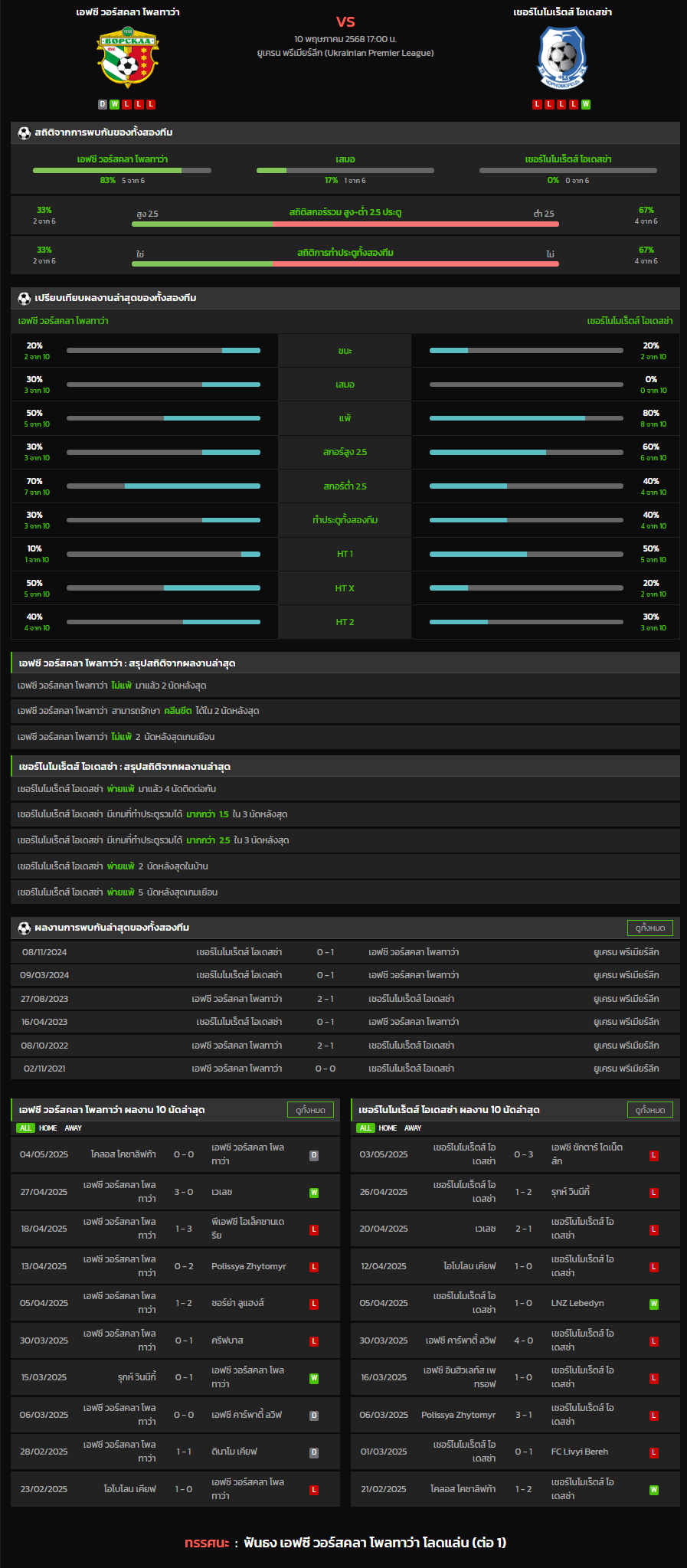
Task: Switch to AWAY tab in Vorskla last 10 matches
Action: click(74, 1128)
